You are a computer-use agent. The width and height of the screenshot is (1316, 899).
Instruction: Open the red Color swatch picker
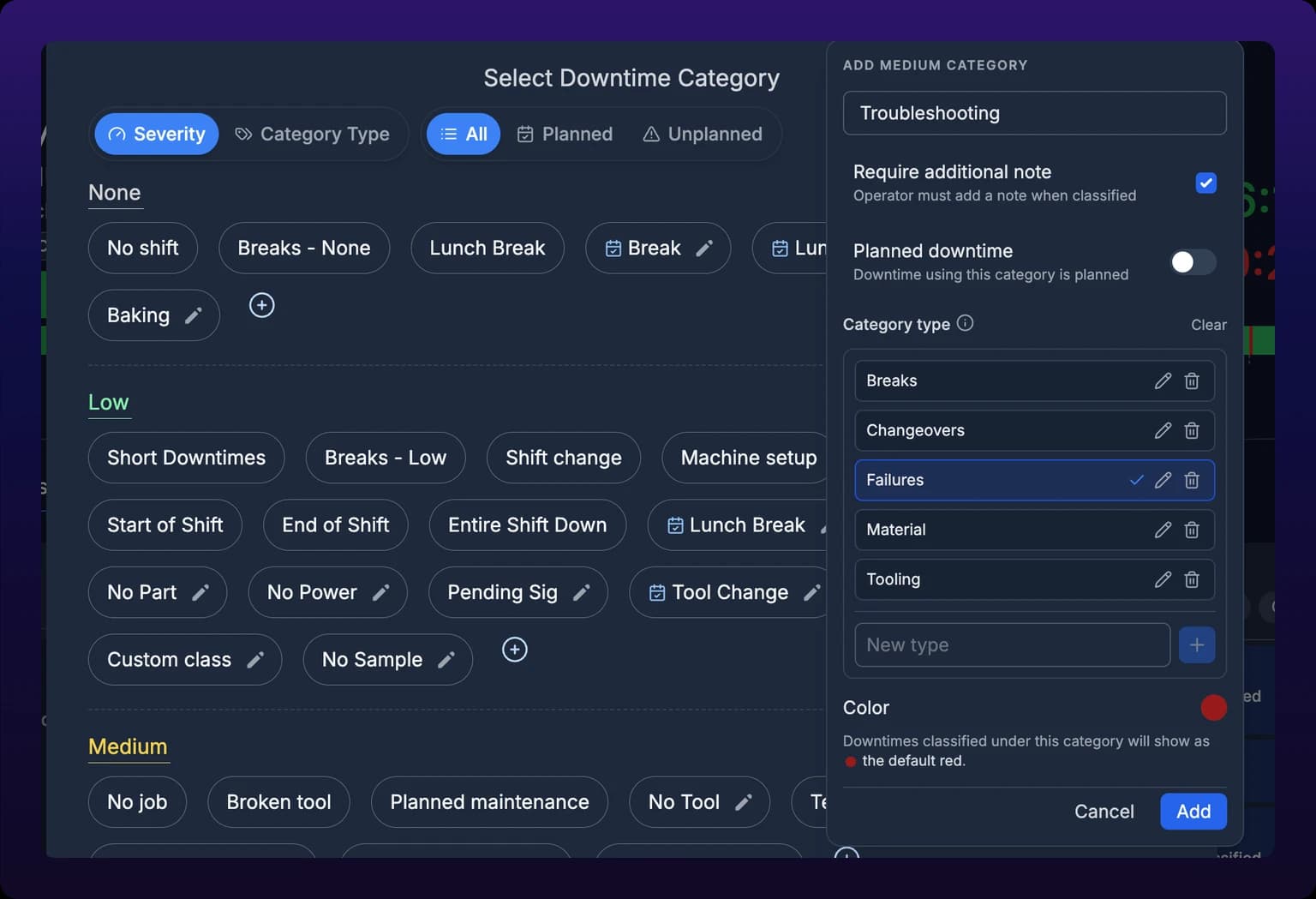click(1213, 707)
